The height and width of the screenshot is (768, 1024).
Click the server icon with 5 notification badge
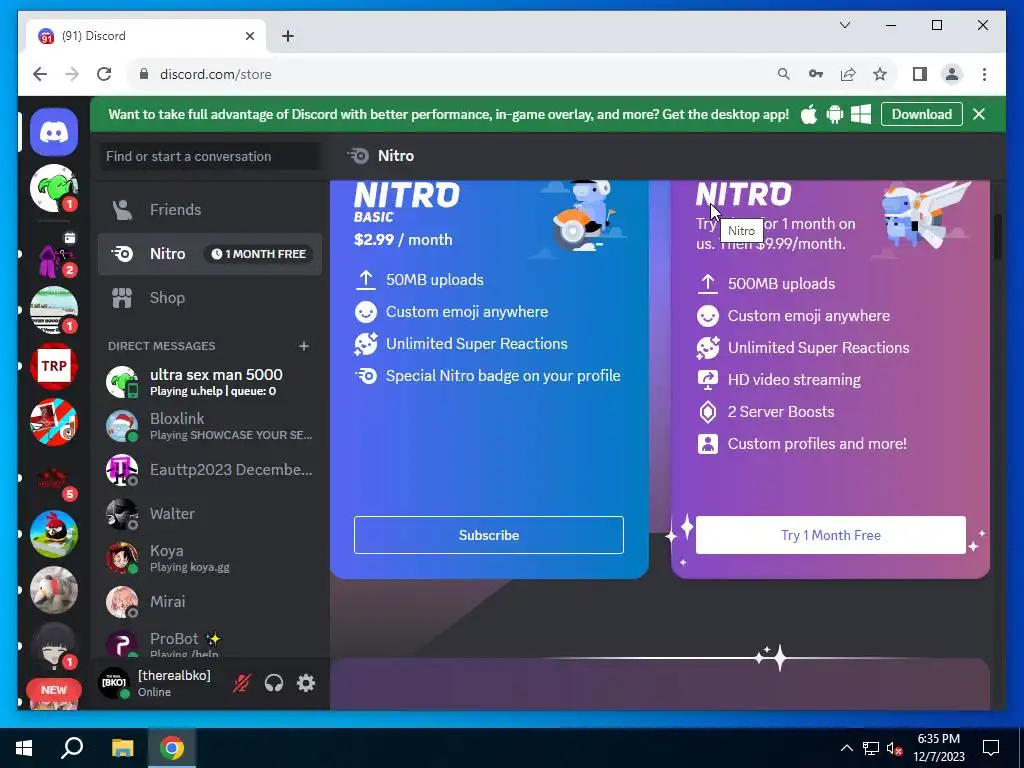click(54, 482)
